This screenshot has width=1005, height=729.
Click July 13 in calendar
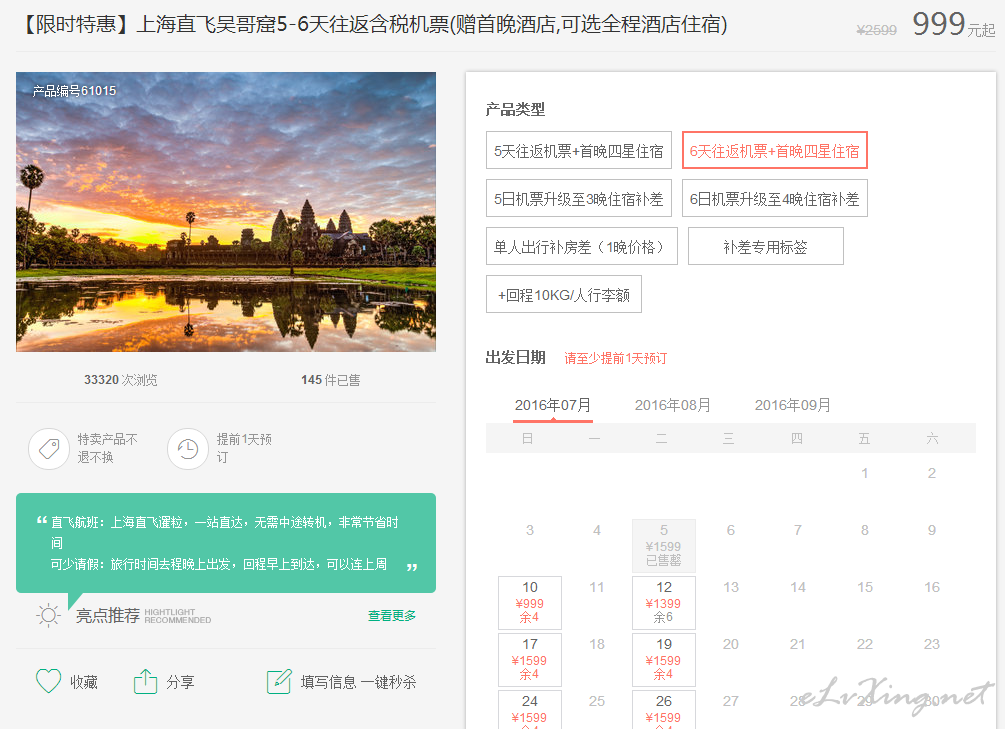tap(731, 587)
